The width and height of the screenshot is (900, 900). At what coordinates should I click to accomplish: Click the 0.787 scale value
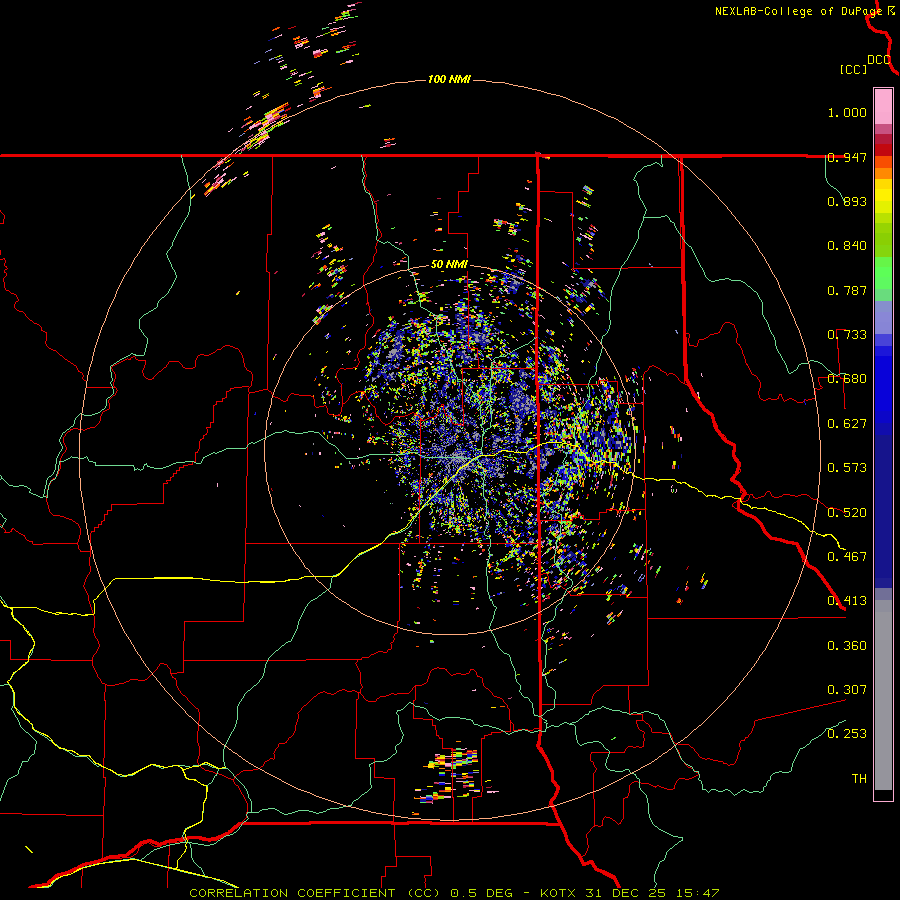coord(847,290)
